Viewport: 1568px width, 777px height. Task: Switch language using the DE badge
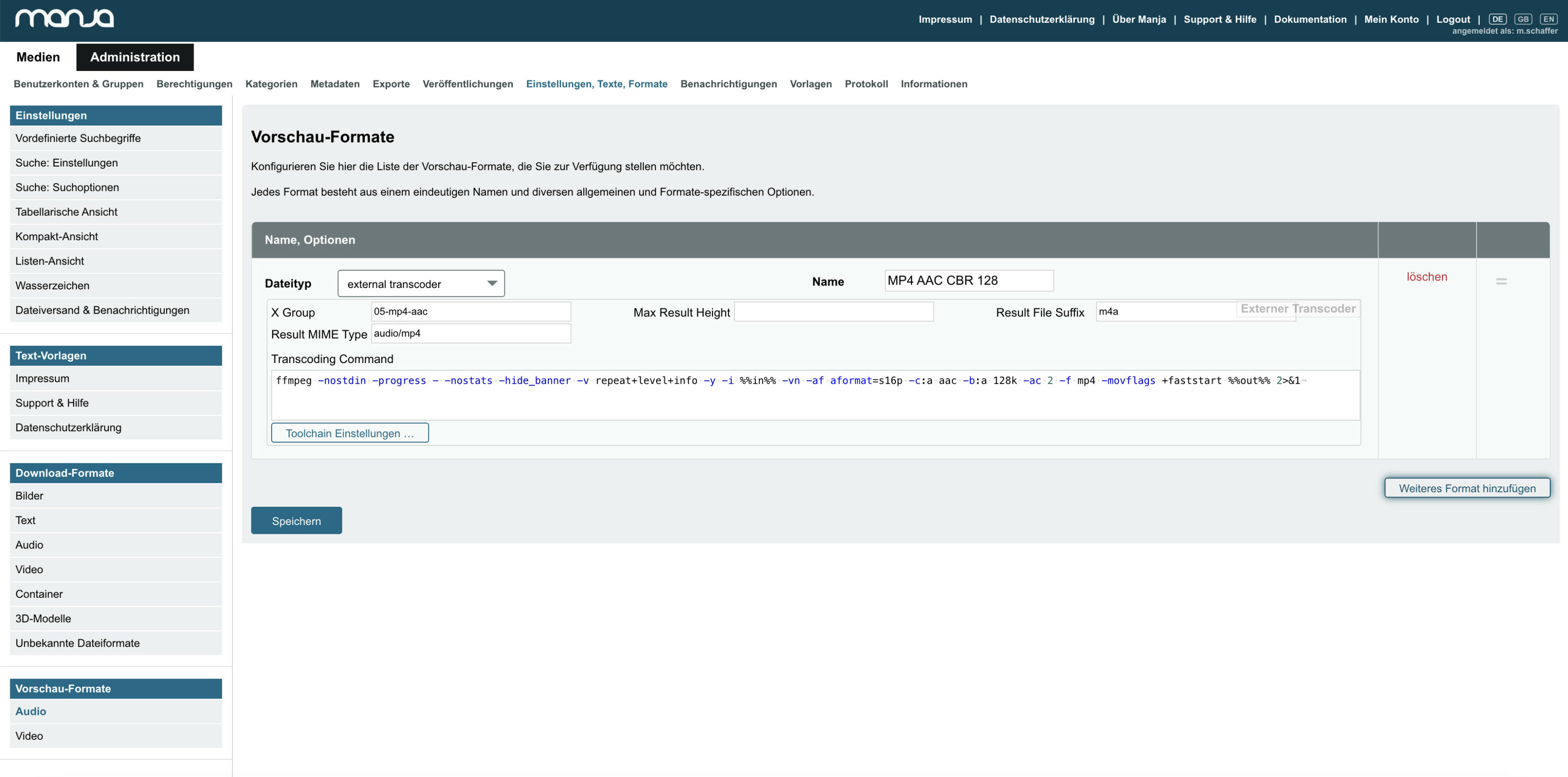[1498, 19]
